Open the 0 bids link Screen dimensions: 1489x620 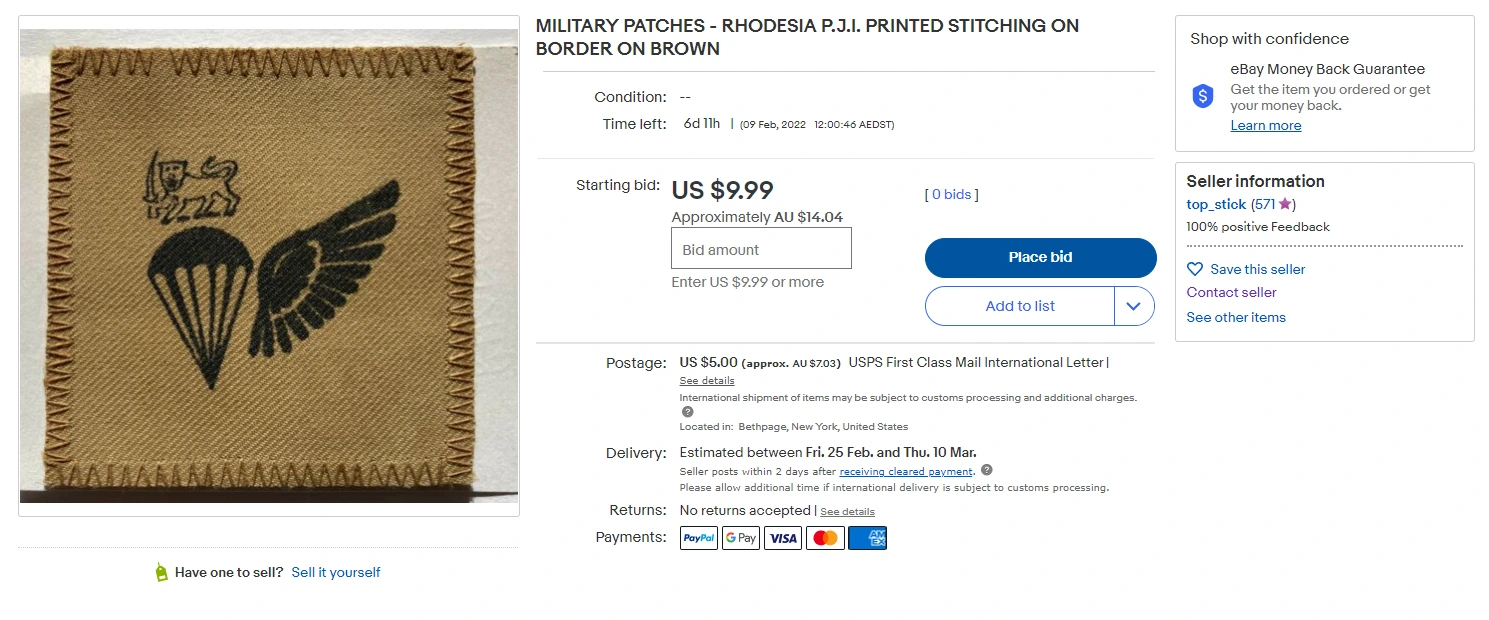[x=951, y=195]
